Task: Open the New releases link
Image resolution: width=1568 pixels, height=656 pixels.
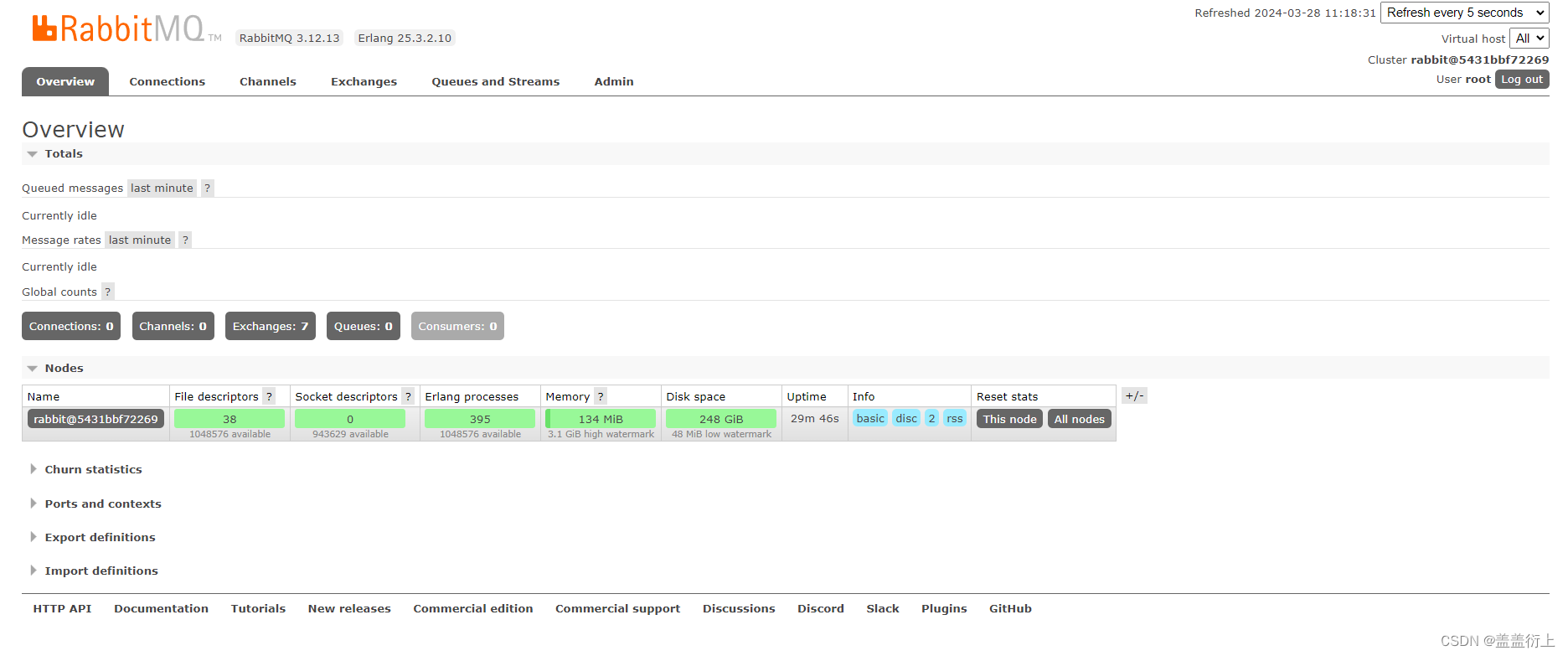Action: (x=349, y=609)
